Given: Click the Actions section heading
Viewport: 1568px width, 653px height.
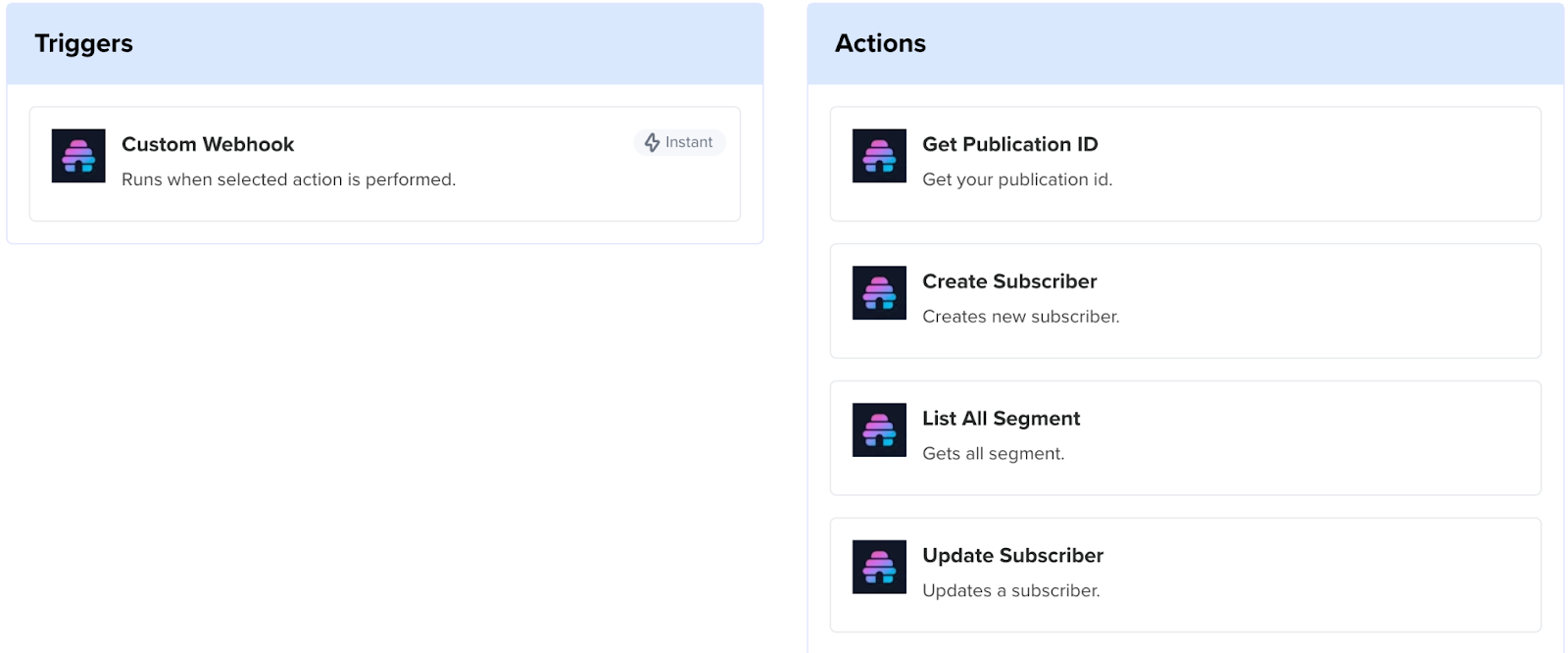Looking at the screenshot, I should click(x=880, y=43).
